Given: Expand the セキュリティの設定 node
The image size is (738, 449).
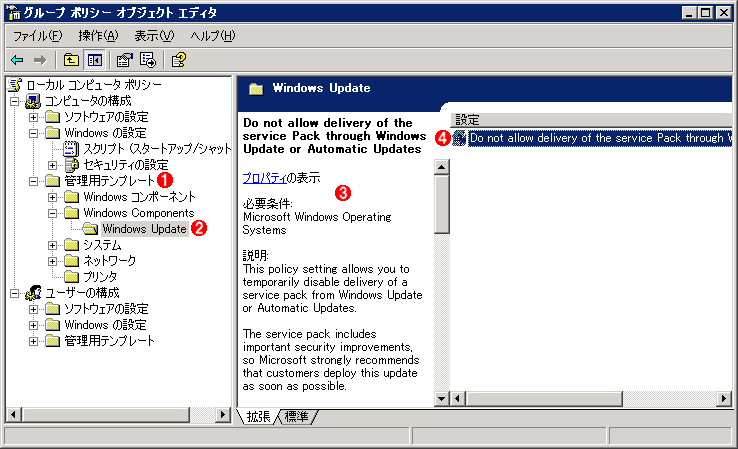Looking at the screenshot, I should 53,165.
